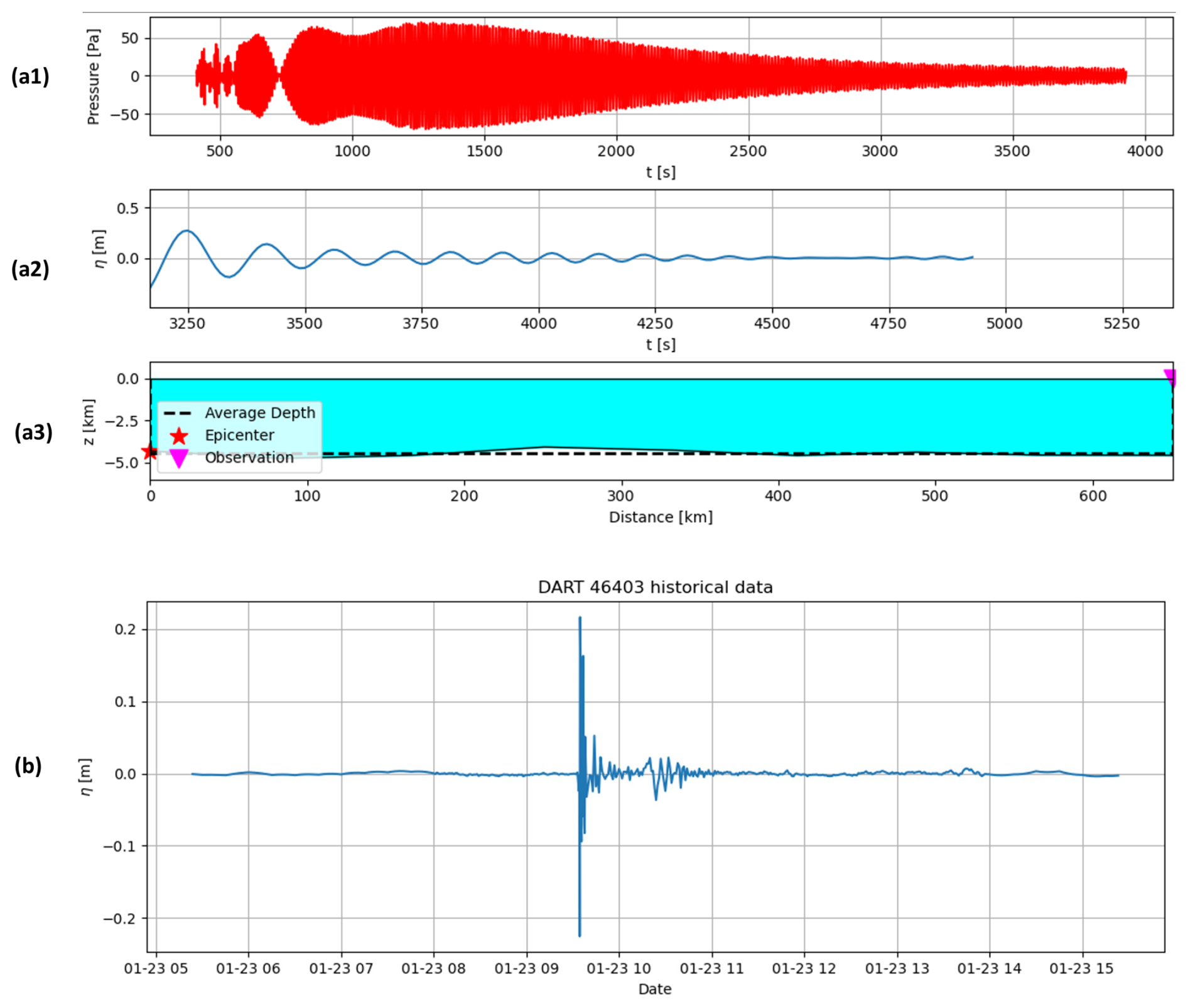Click the red star marker on the depth plot's left edge
1188x1008 pixels.
pos(149,451)
